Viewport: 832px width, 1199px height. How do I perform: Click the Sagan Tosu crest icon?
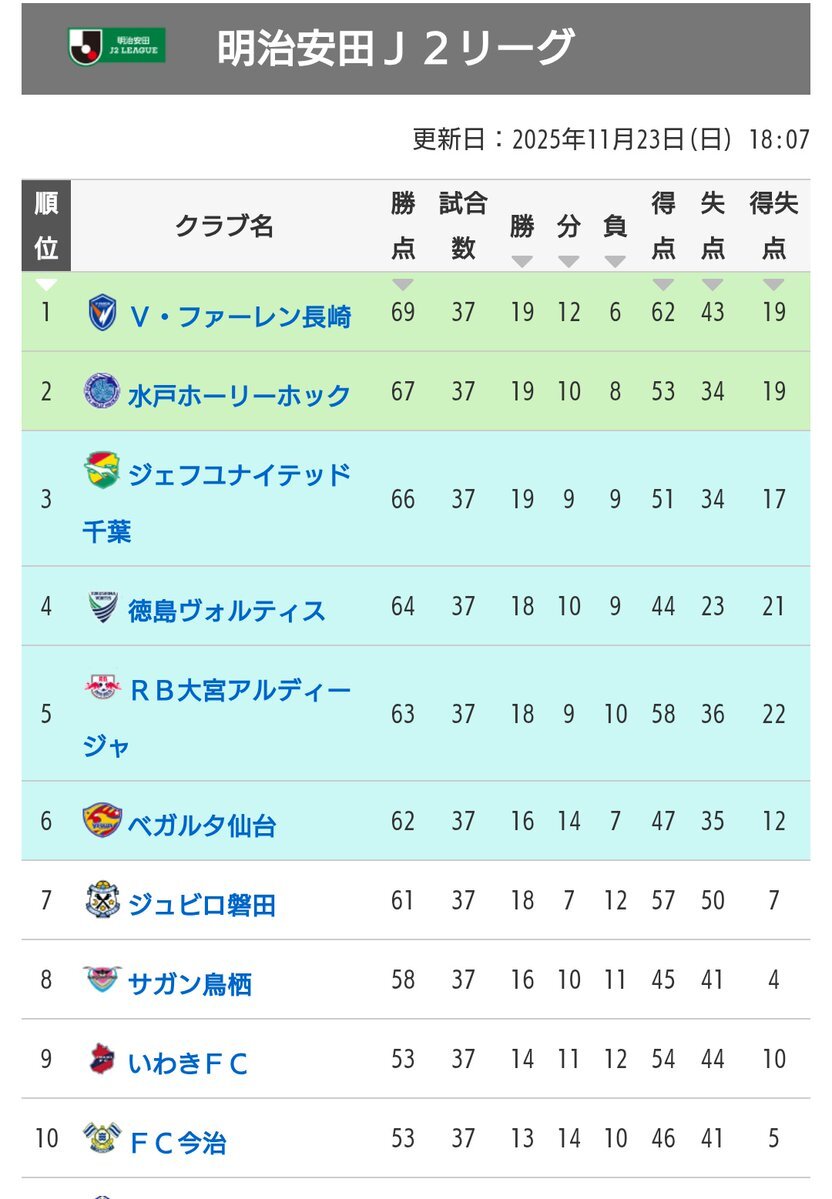tap(102, 979)
